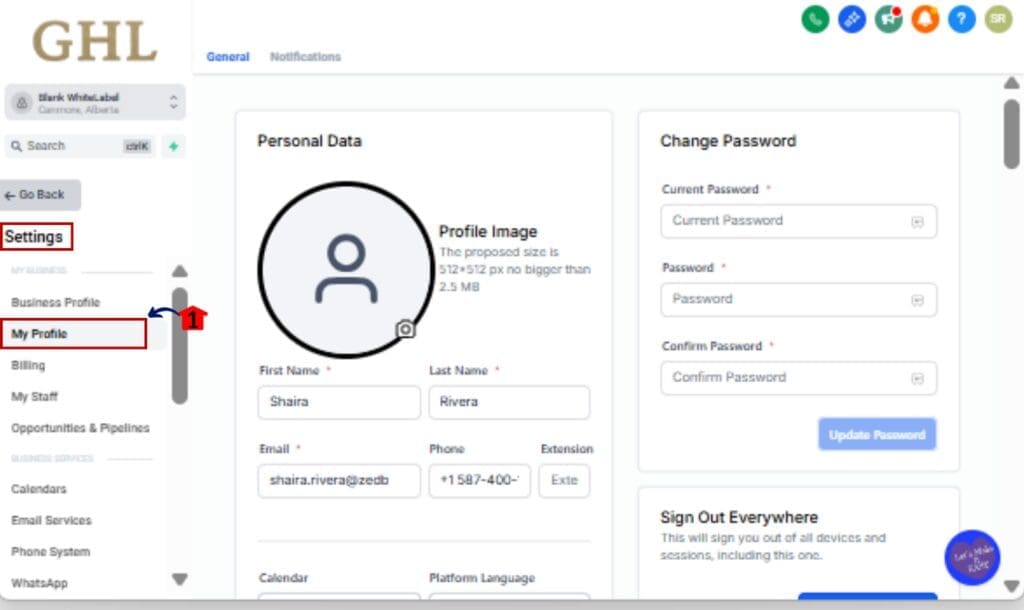Open the blue quick actions icon

coord(851,19)
